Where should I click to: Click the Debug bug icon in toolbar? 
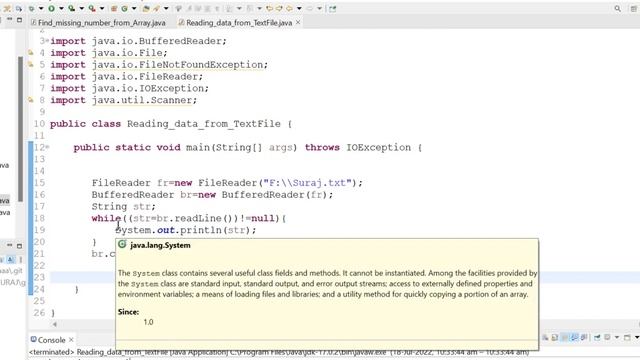[32, 8]
